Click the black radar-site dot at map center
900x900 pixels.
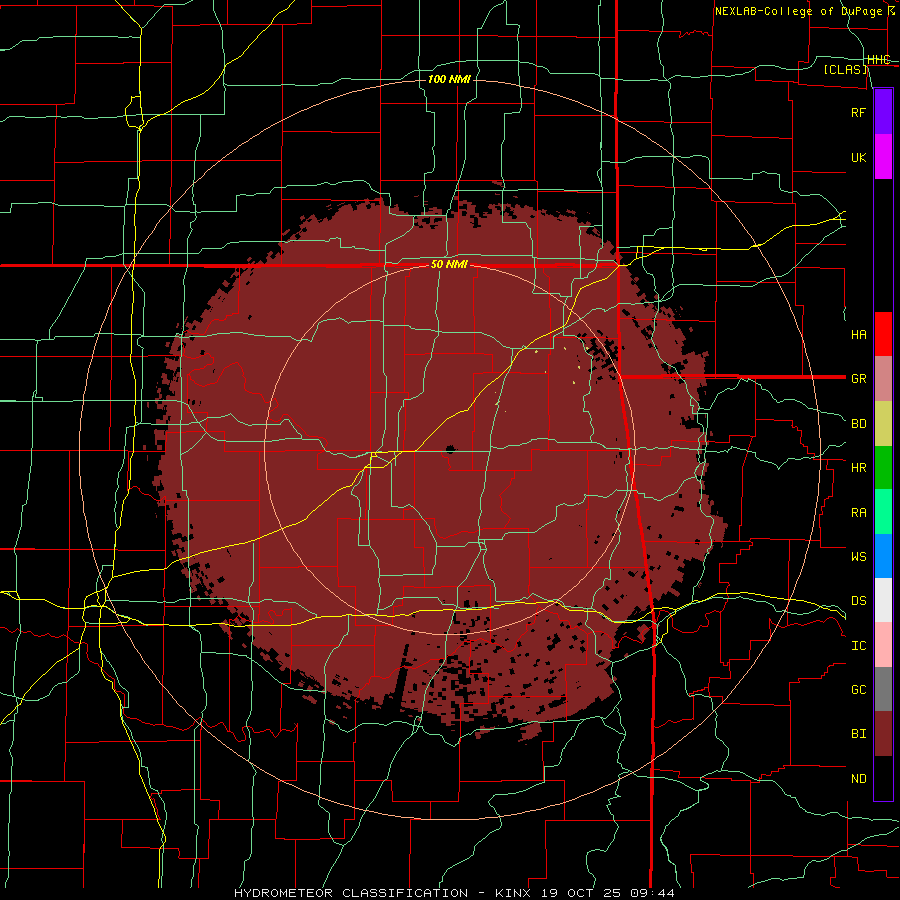pos(449,449)
